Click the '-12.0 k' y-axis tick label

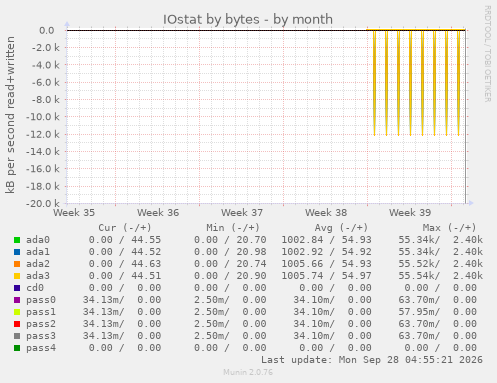tap(43, 134)
